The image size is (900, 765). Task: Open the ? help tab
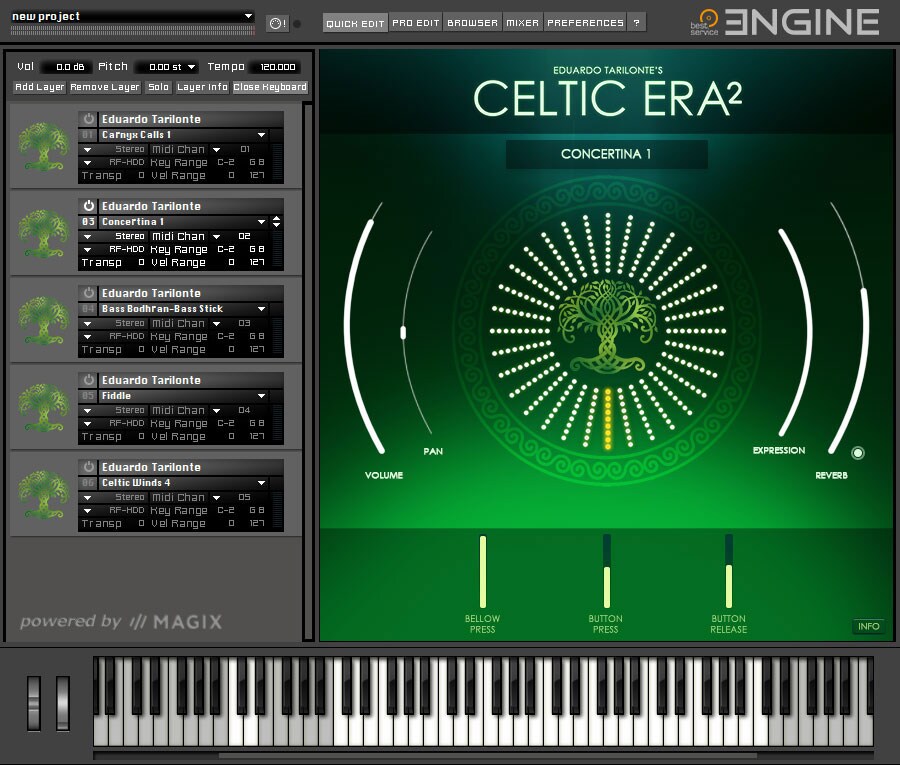[637, 23]
